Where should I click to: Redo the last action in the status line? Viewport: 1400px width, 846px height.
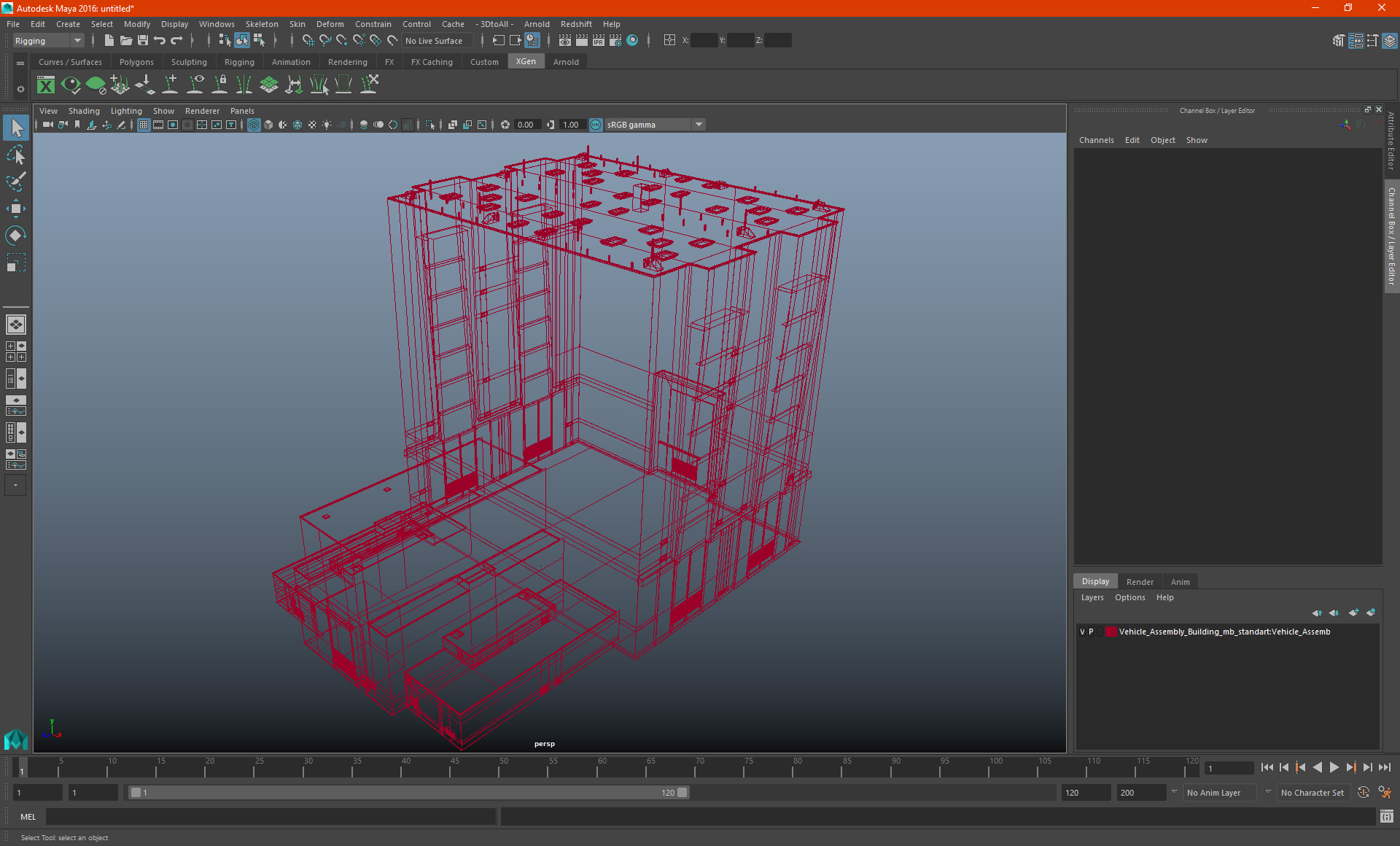coord(176,41)
